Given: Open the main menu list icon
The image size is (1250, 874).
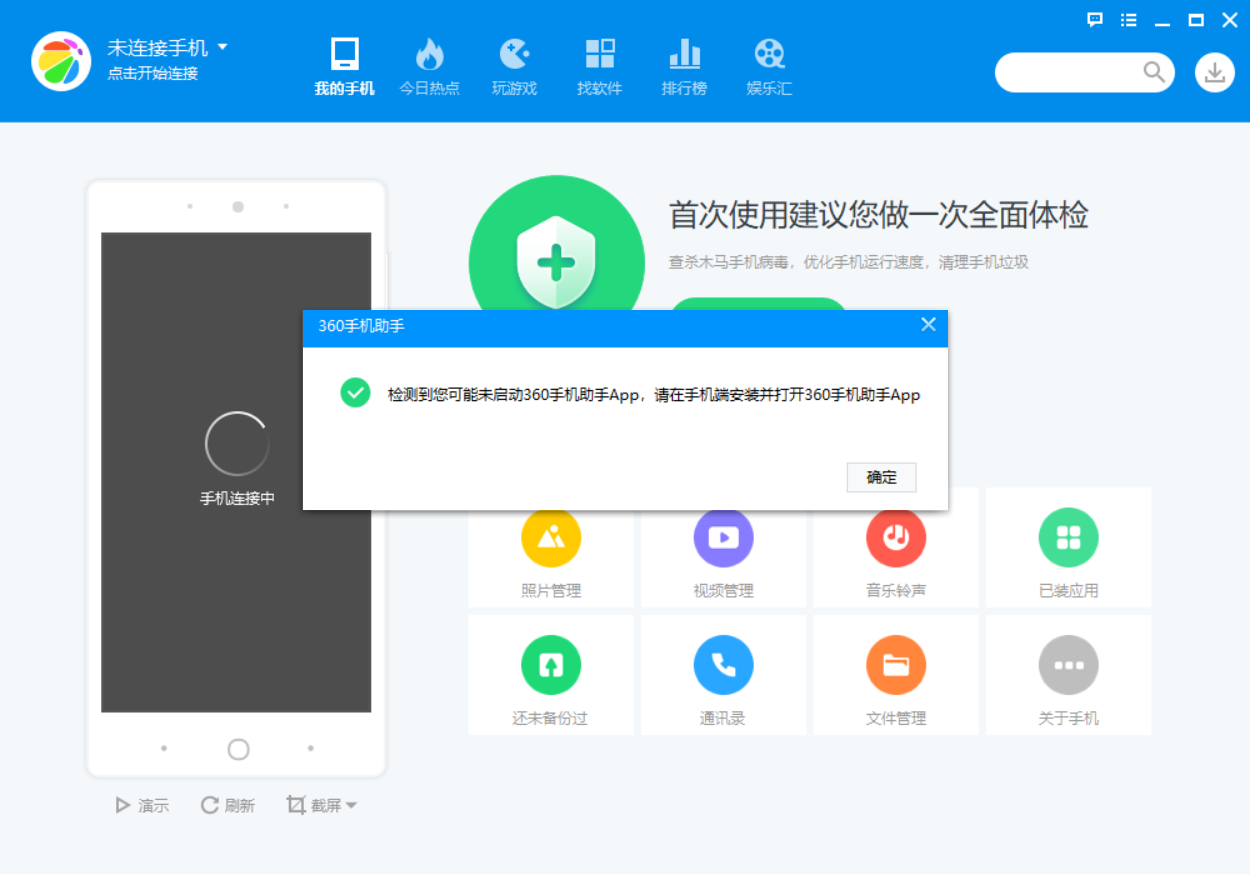Looking at the screenshot, I should [1129, 20].
